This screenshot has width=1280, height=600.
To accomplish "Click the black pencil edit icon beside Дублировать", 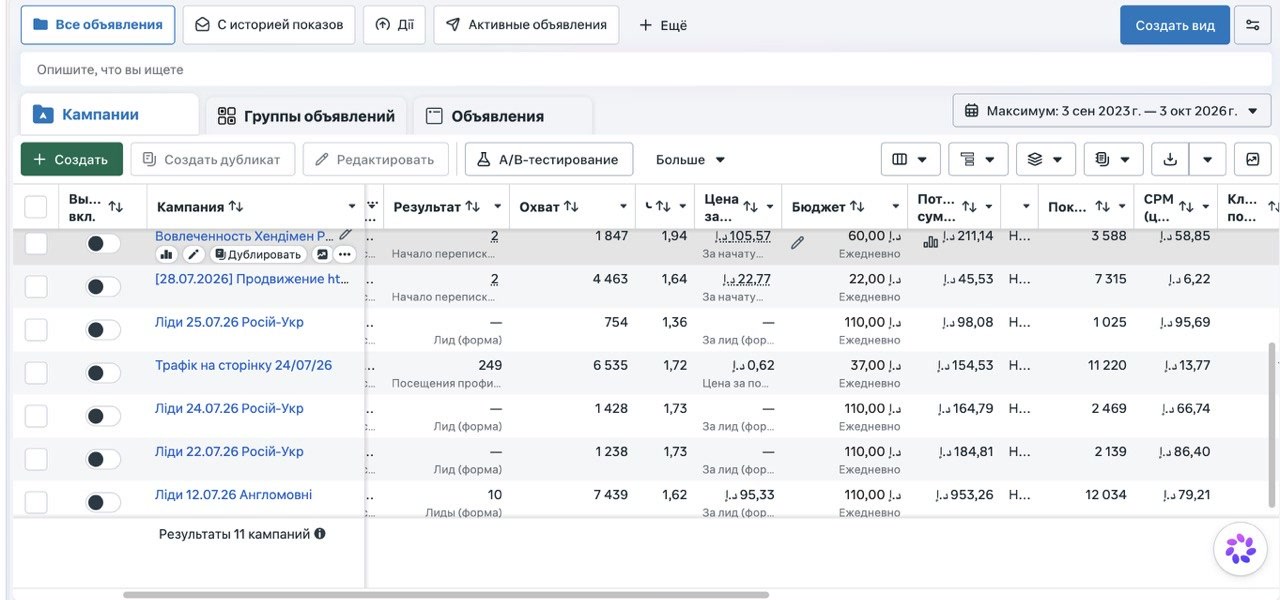I will (193, 255).
